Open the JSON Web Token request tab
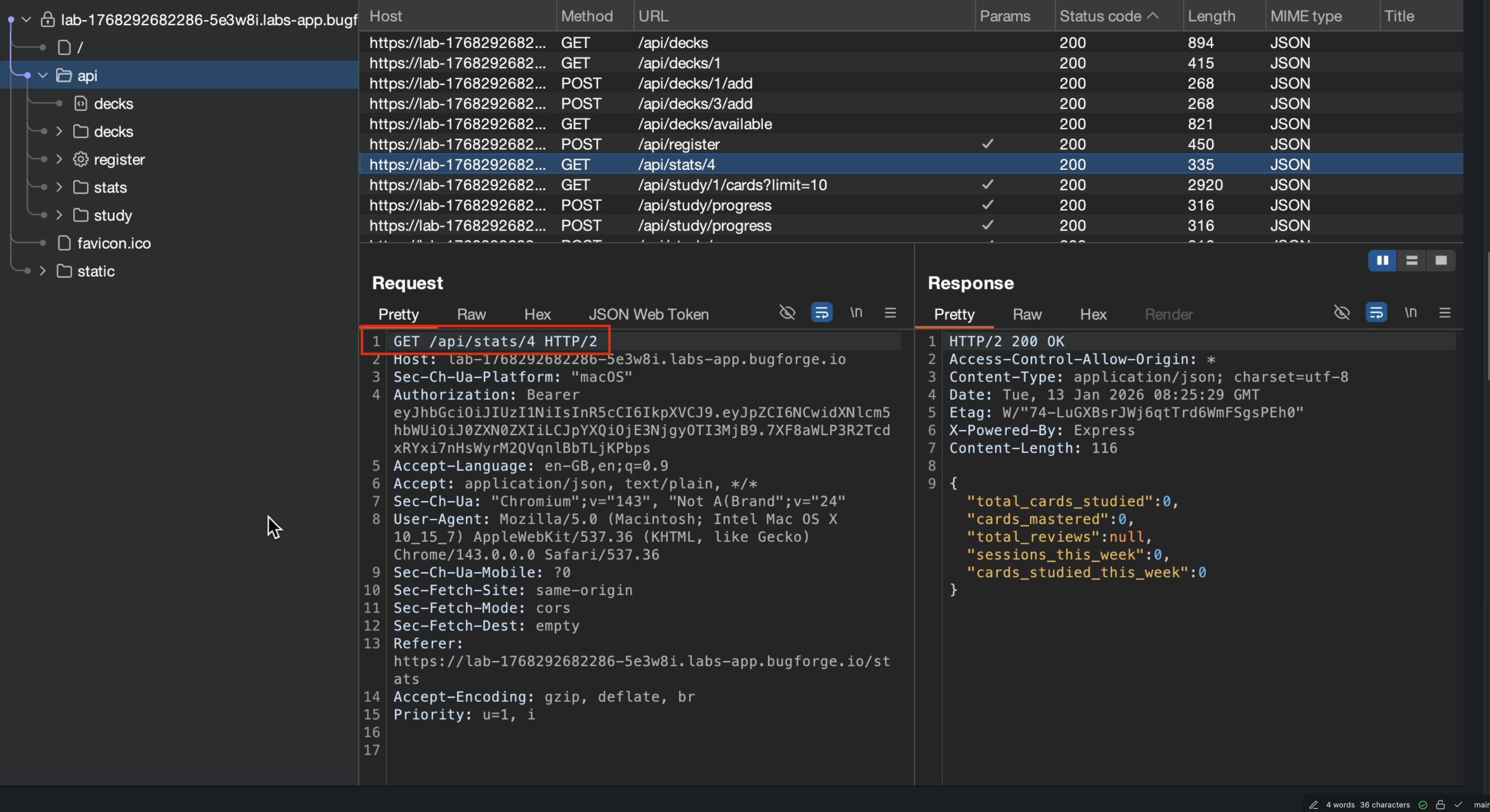The image size is (1490, 812). pos(648,314)
